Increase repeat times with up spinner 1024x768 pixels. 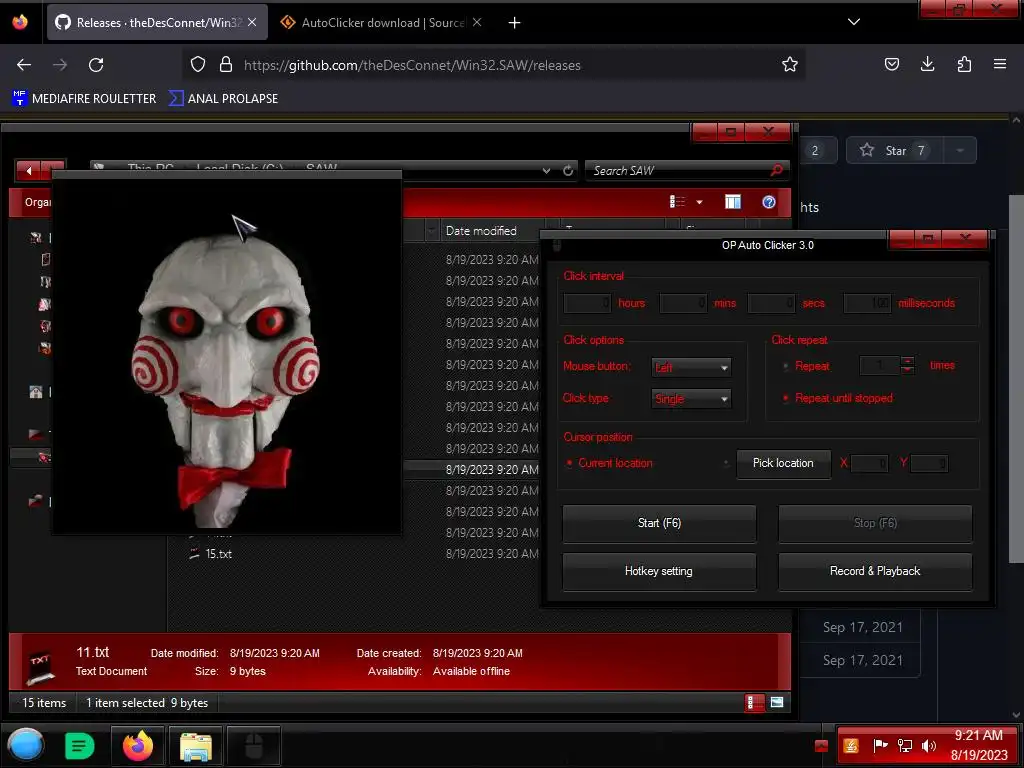click(x=907, y=360)
